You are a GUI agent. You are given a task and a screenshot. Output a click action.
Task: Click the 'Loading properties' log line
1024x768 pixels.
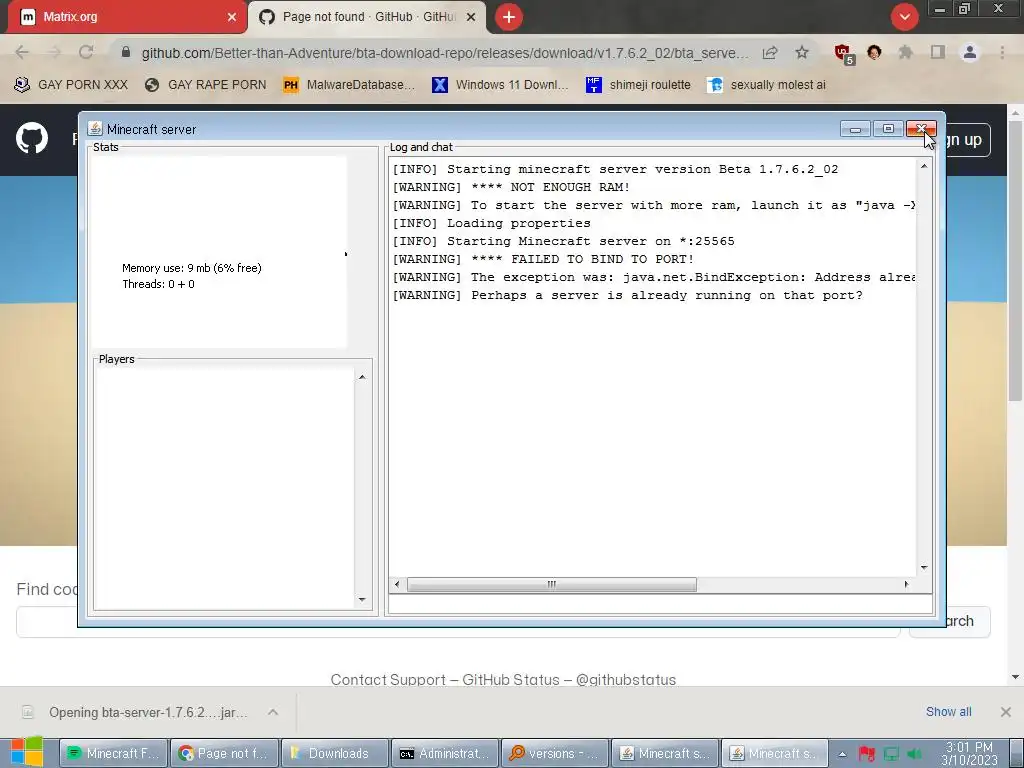(x=492, y=223)
